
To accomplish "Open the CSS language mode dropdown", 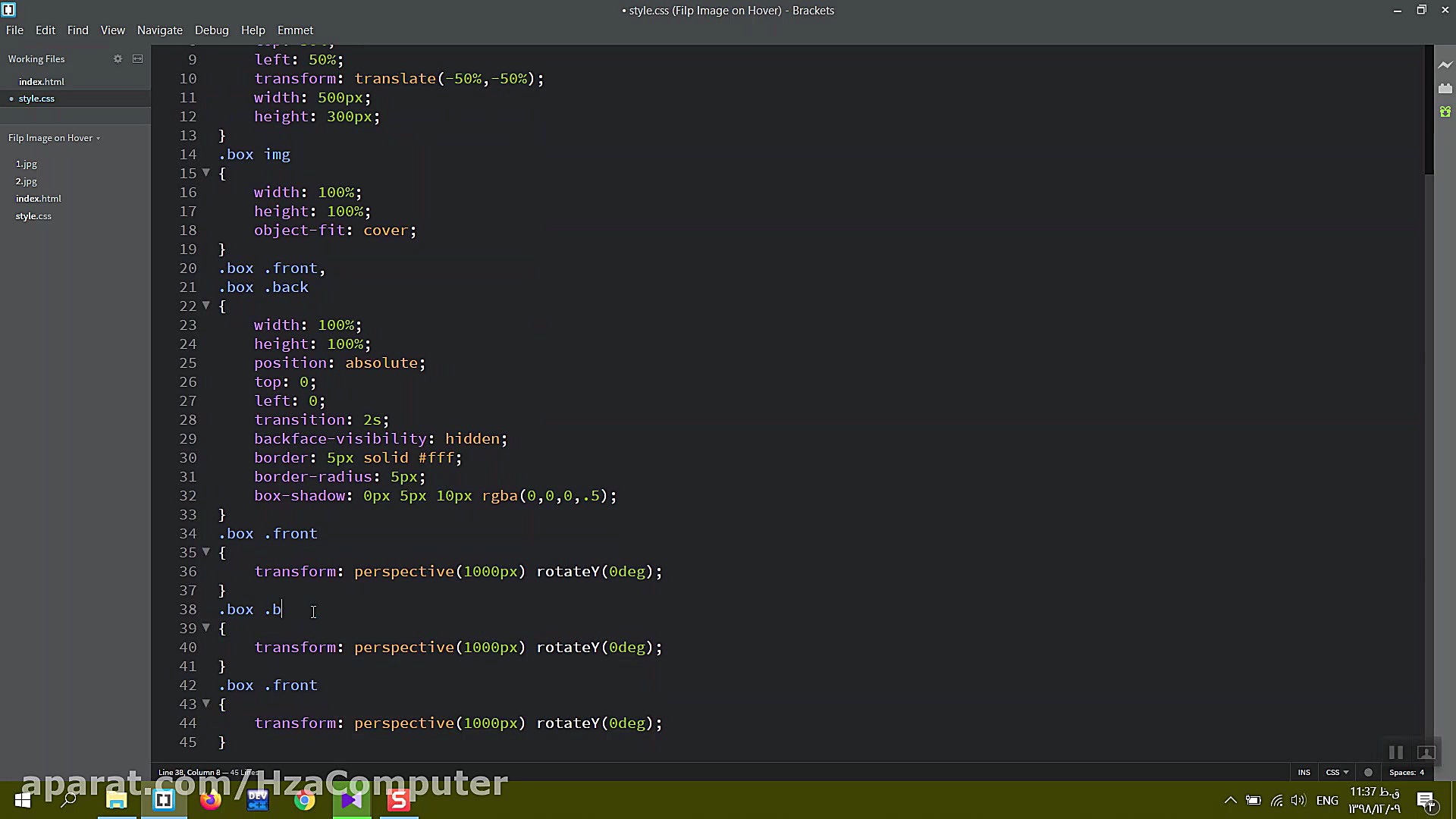I will pyautogui.click(x=1337, y=771).
